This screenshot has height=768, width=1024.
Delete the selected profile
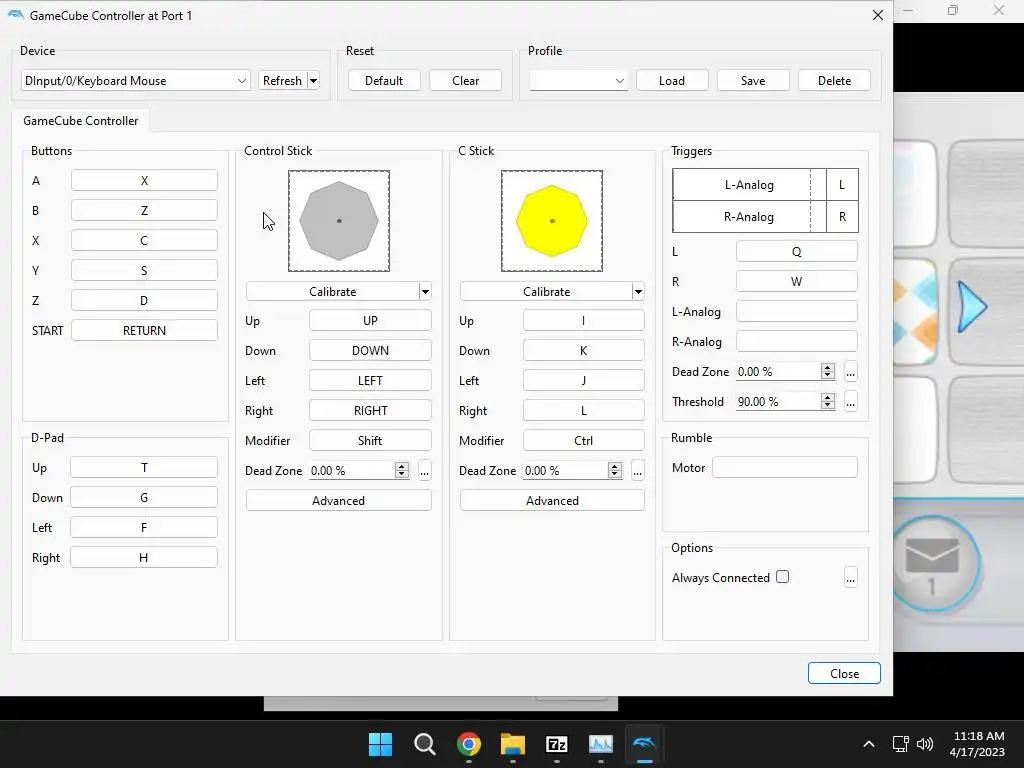click(x=835, y=81)
